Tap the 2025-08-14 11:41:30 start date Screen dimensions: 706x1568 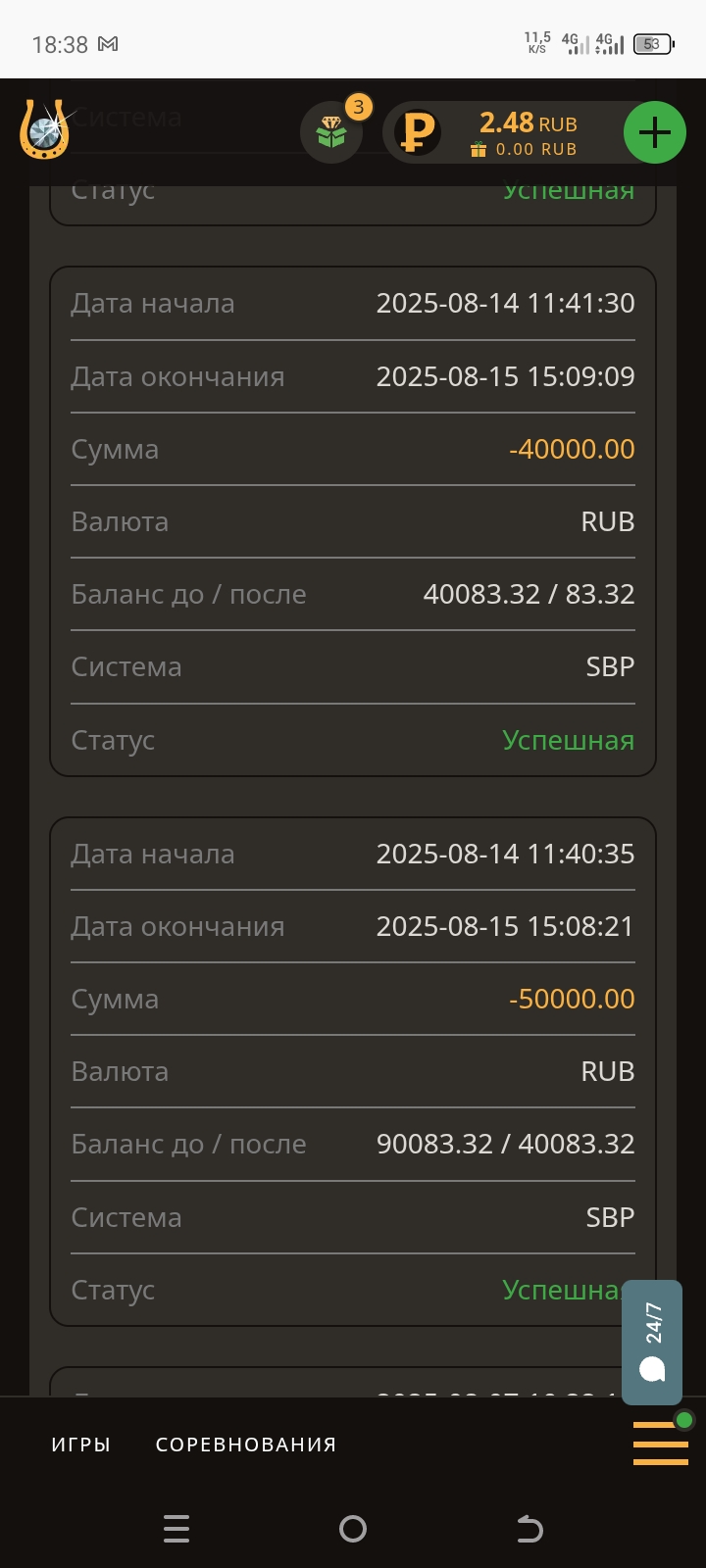[x=505, y=303]
